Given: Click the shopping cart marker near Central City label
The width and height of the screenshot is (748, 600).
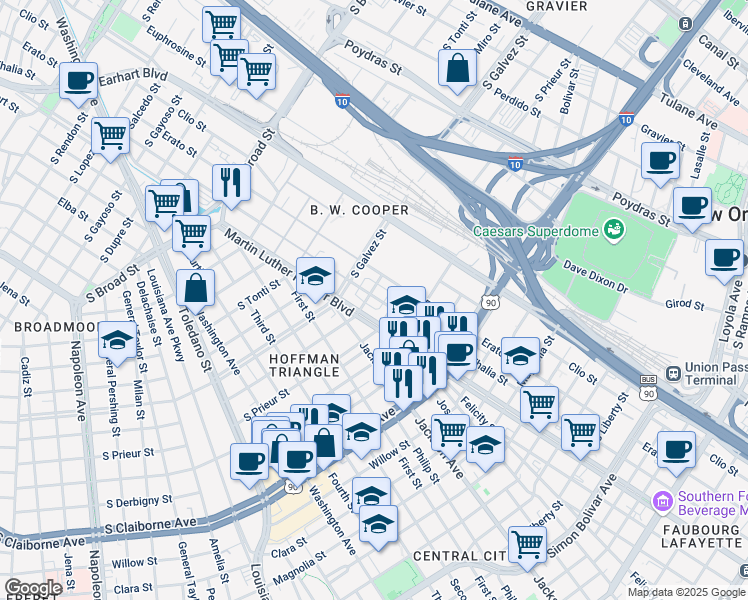Looking at the screenshot, I should tap(527, 546).
